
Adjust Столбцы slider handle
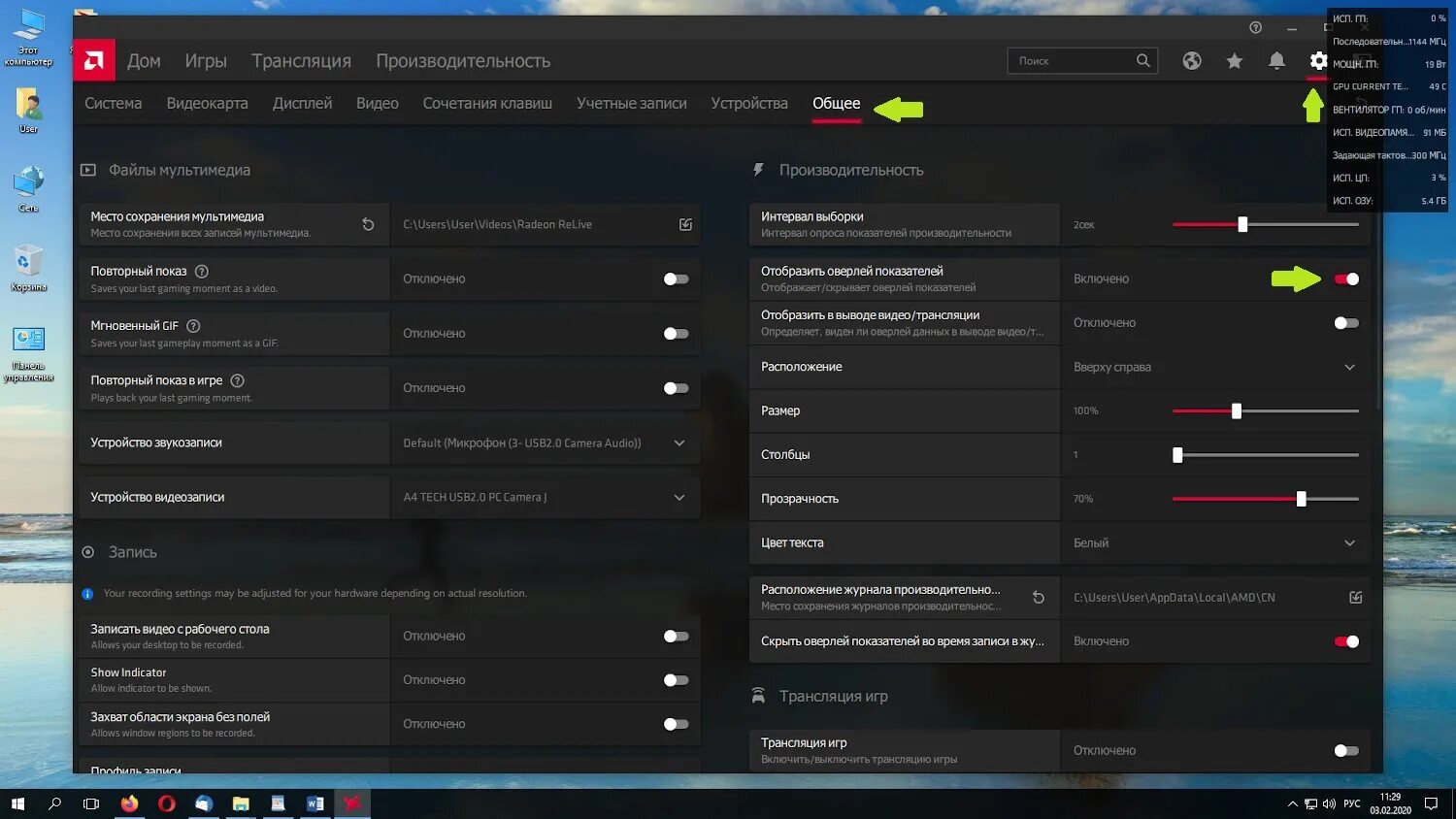[x=1177, y=455]
